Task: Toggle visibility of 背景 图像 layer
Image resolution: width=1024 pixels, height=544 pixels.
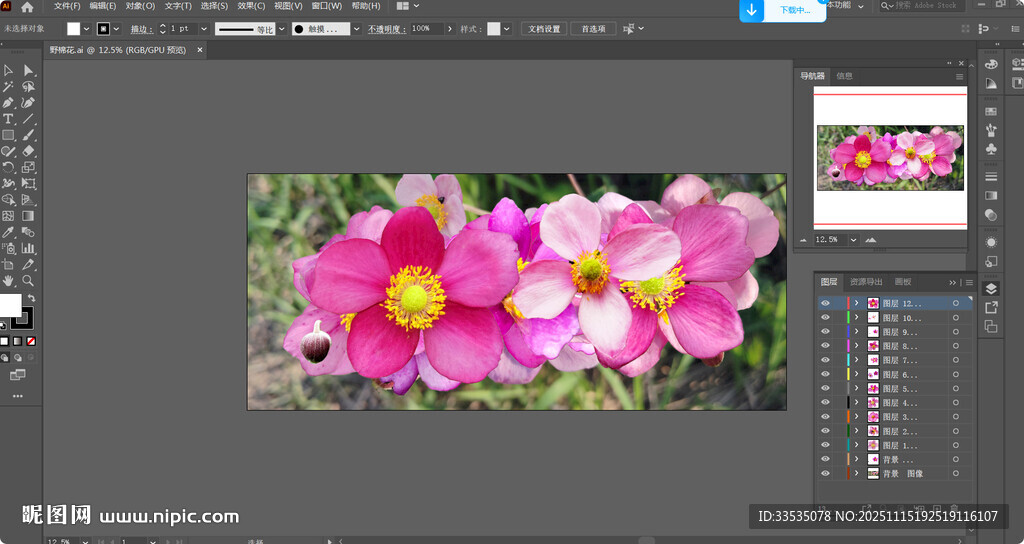Action: point(825,473)
